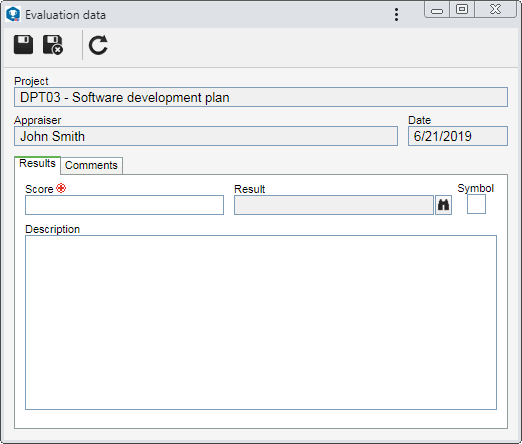Minimize the Evaluation data window
The width and height of the screenshot is (522, 444).
(437, 10)
